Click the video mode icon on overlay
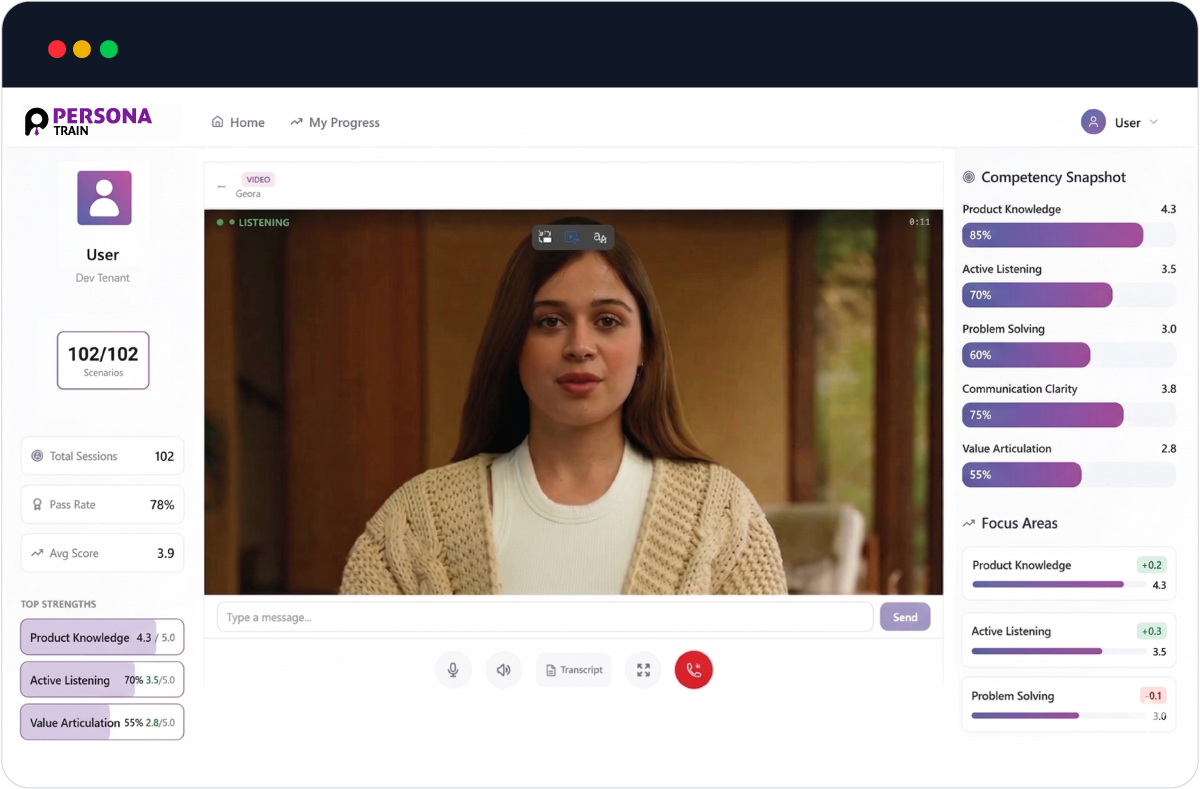The image size is (1200, 789). [x=572, y=237]
